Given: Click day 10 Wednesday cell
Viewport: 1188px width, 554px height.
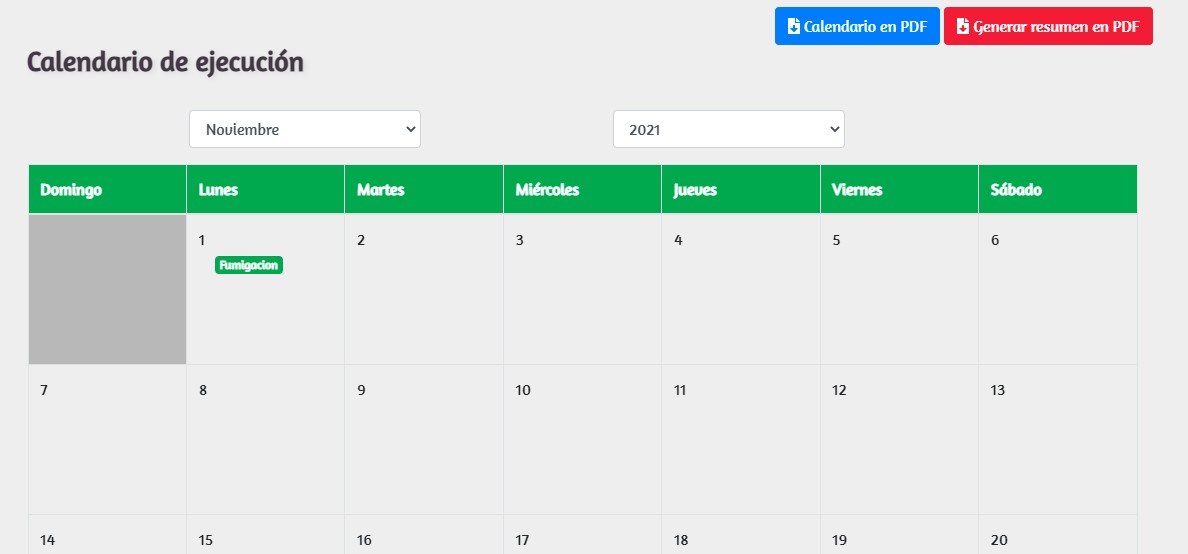Looking at the screenshot, I should [582, 439].
